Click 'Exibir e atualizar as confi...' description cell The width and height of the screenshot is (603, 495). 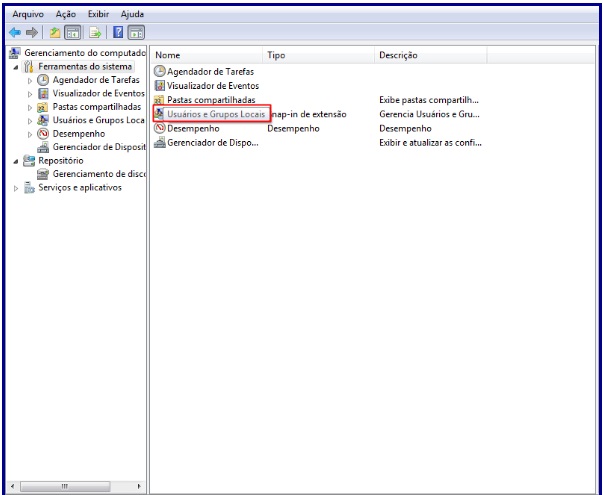pos(430,143)
